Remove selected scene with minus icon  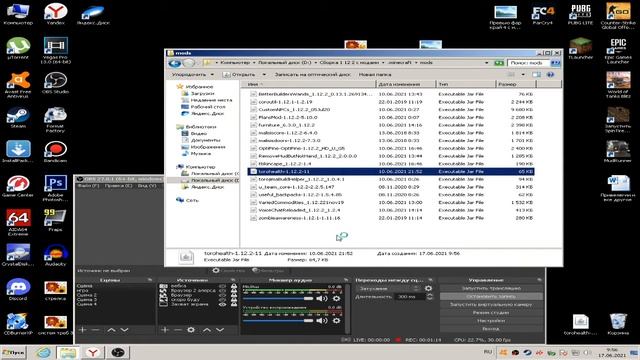pyautogui.click(x=96, y=329)
